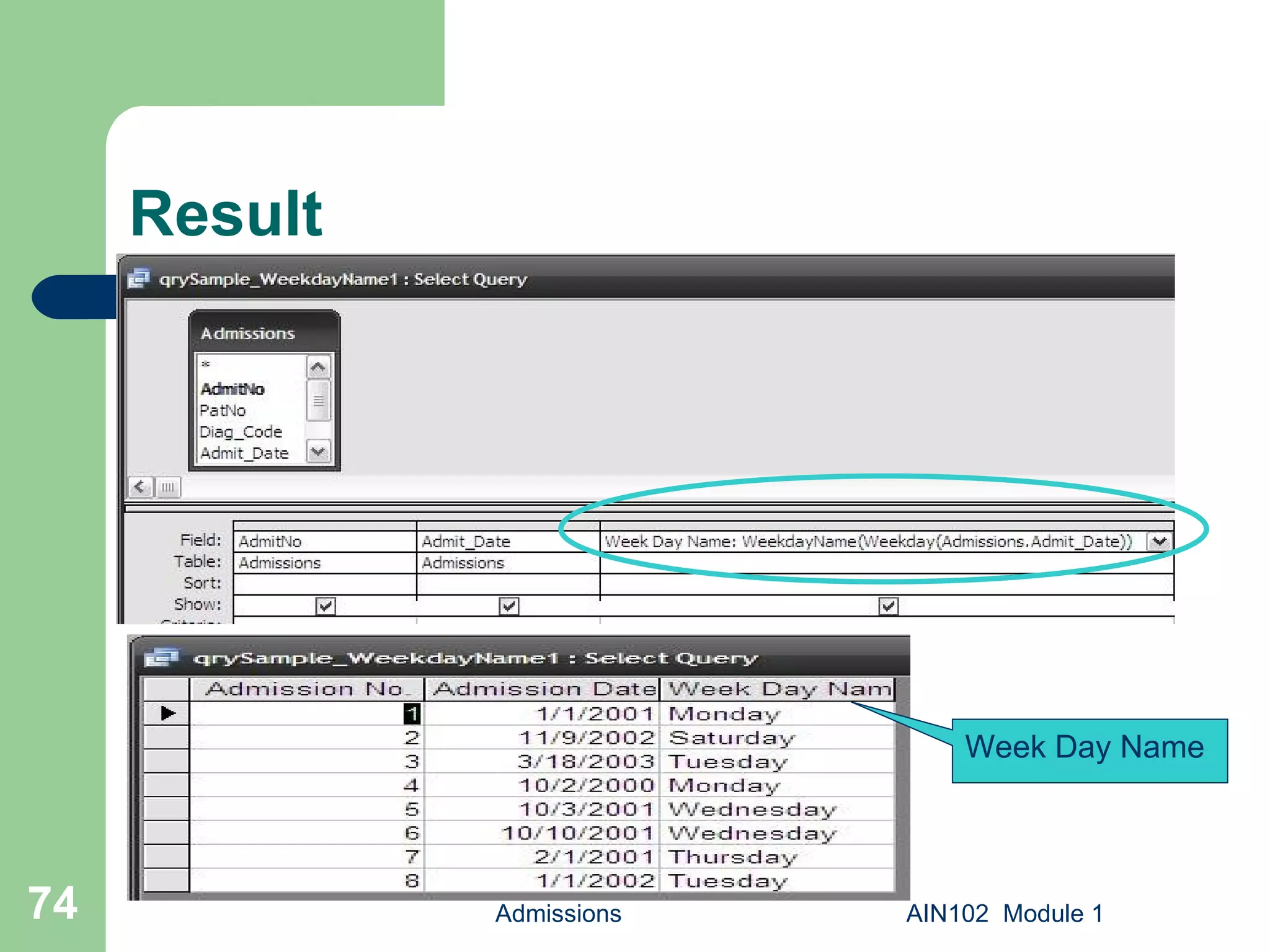This screenshot has width=1270, height=952.
Task: Click Saturday weekday cell
Action: click(x=778, y=738)
